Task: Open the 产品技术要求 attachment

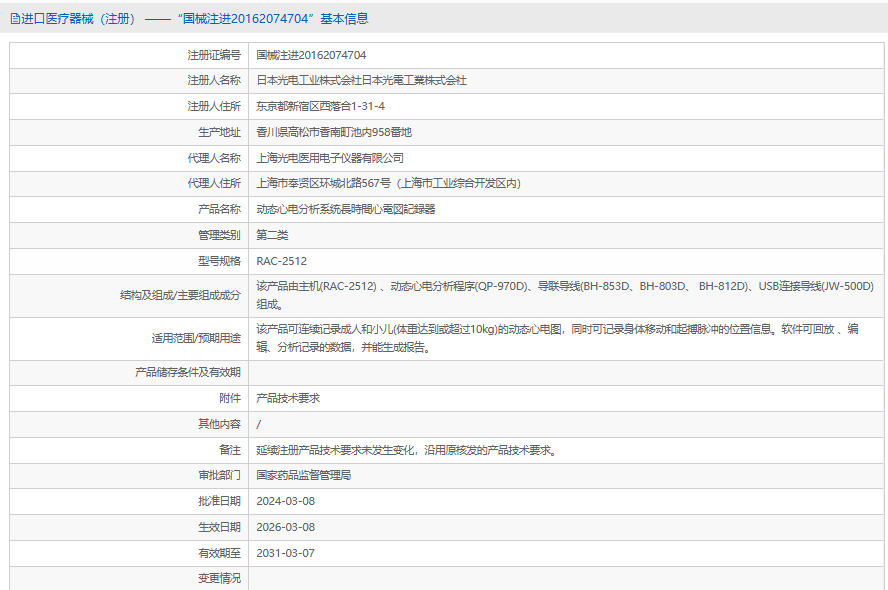Action: pyautogui.click(x=288, y=399)
